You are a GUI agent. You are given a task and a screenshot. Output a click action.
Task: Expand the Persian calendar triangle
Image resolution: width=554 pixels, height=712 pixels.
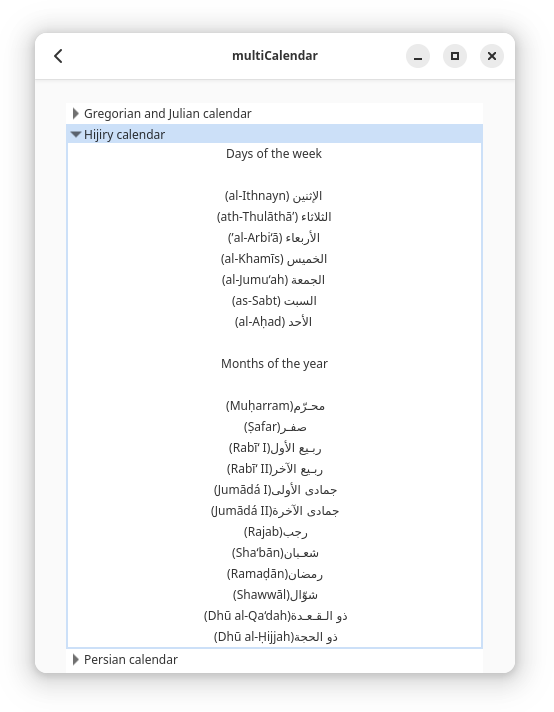pos(76,659)
